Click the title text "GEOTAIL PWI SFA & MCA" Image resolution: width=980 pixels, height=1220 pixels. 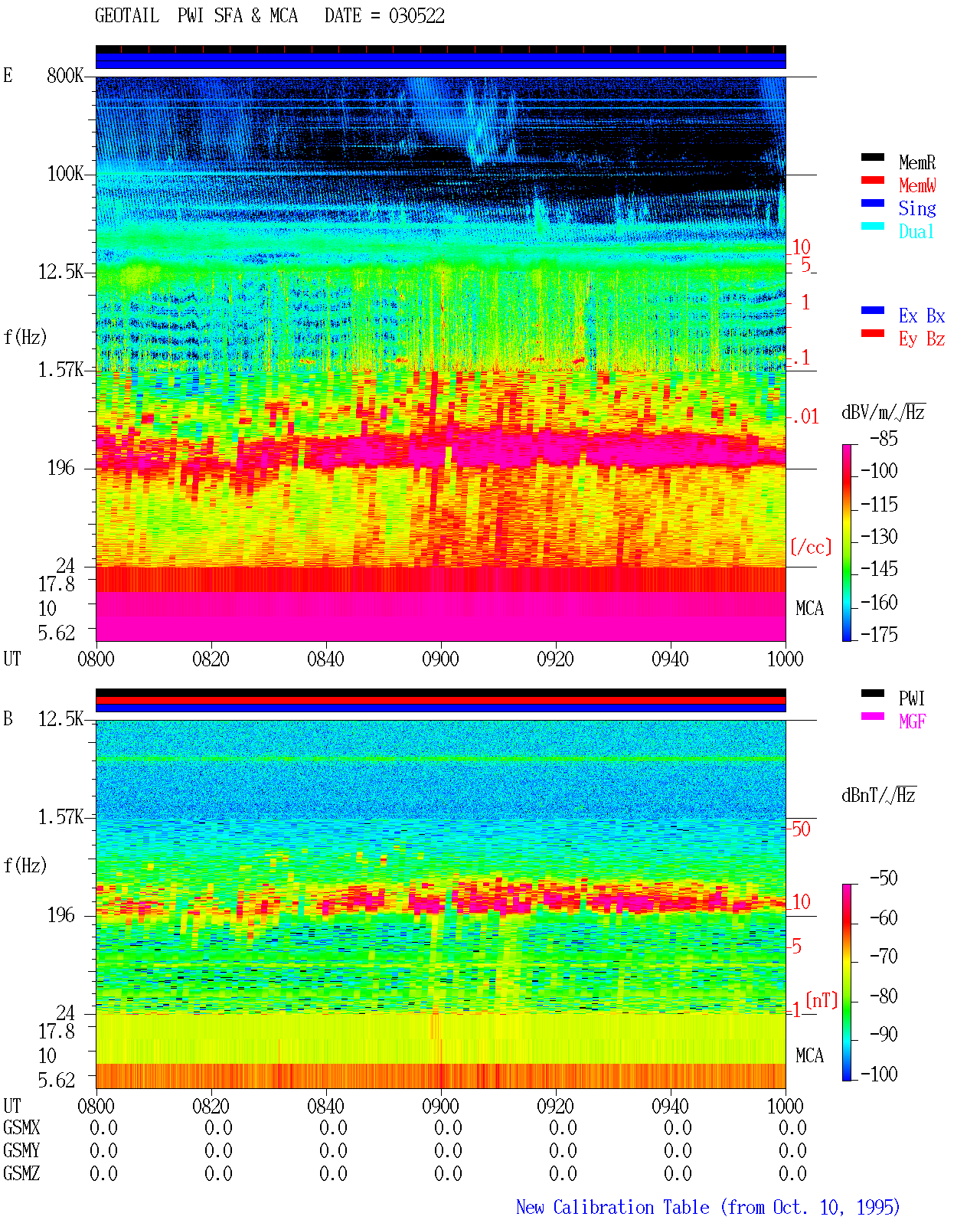tap(197, 16)
